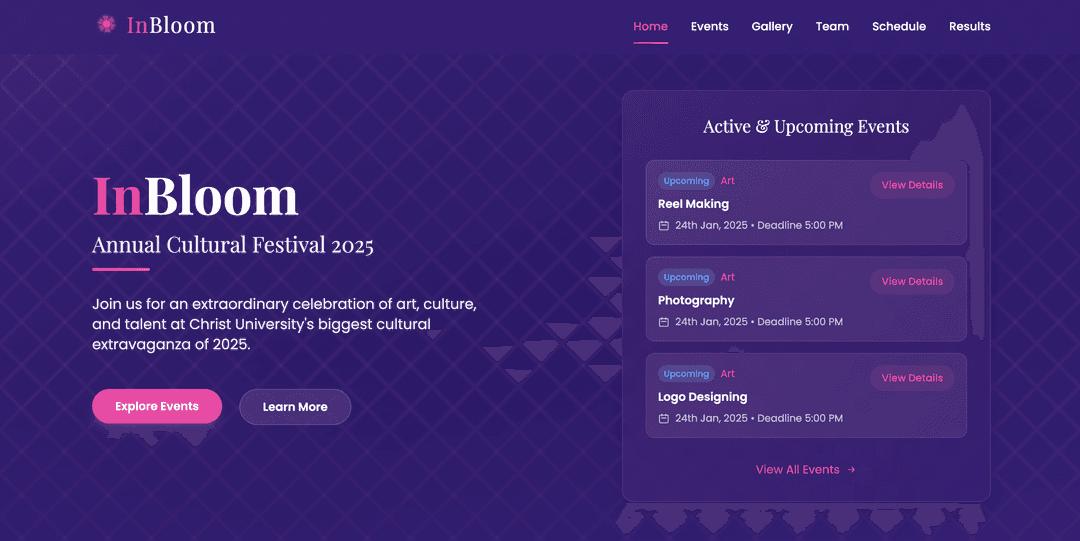This screenshot has height=541, width=1080.
Task: Click Upcoming badge on Reel Making card
Action: tap(686, 181)
